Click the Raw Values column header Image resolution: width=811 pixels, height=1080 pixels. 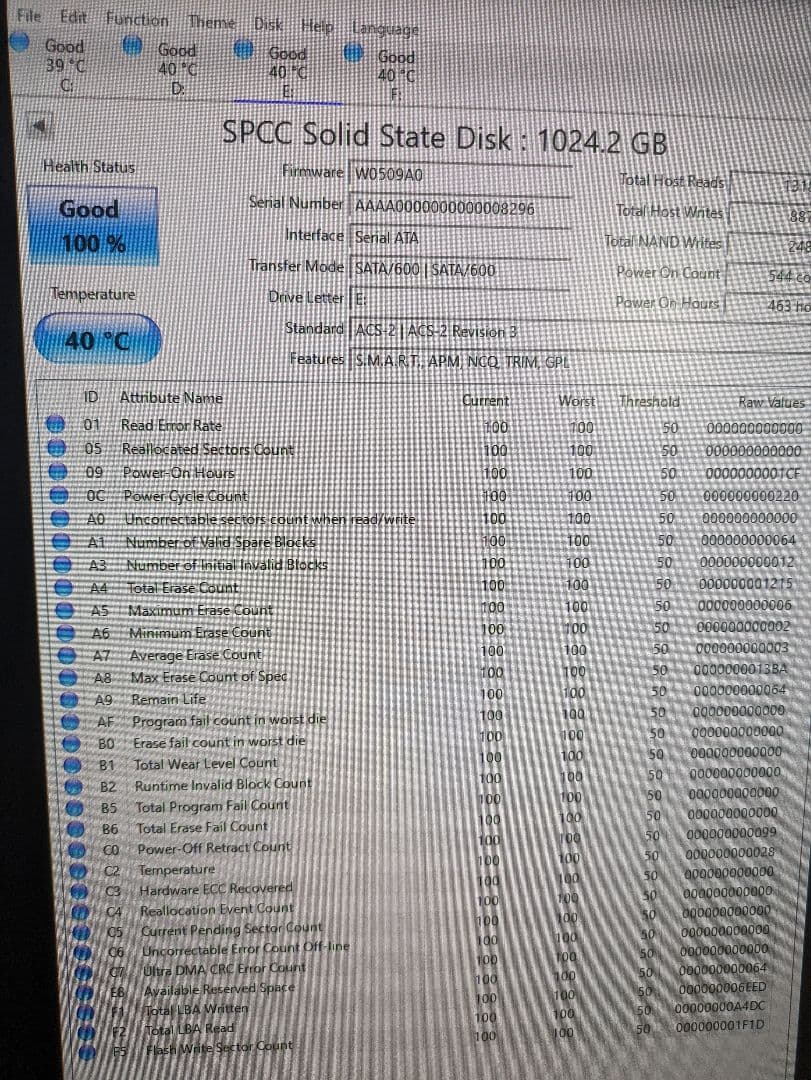(771, 402)
